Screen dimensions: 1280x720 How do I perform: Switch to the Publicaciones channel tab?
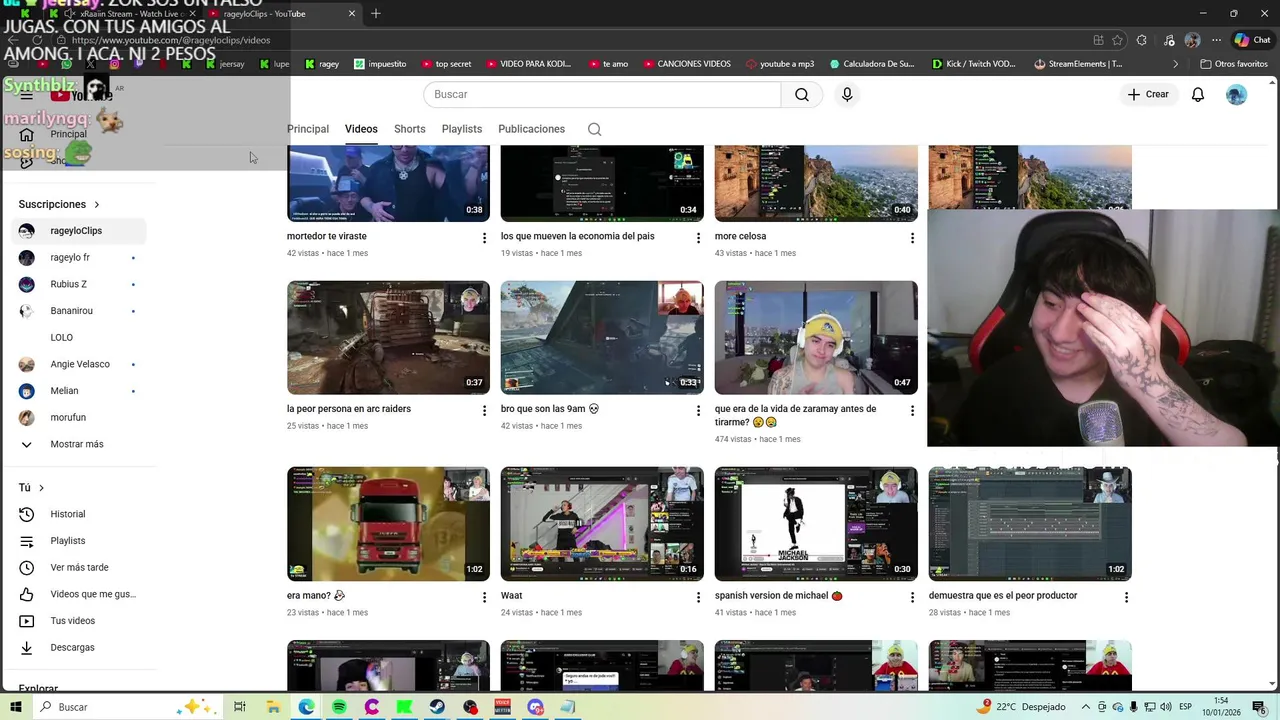tap(532, 129)
